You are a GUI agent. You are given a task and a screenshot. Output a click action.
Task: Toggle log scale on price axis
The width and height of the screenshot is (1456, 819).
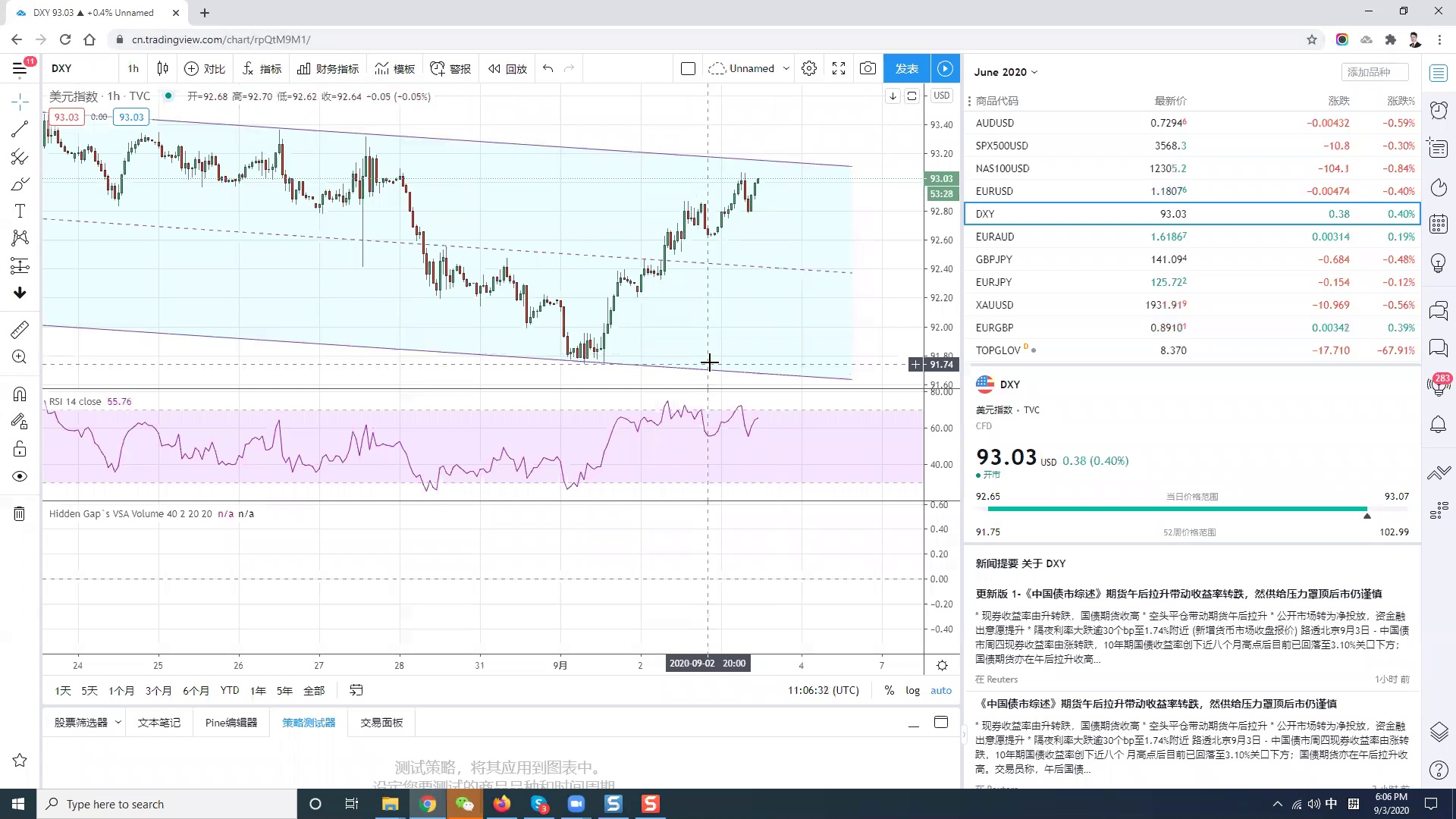[912, 691]
